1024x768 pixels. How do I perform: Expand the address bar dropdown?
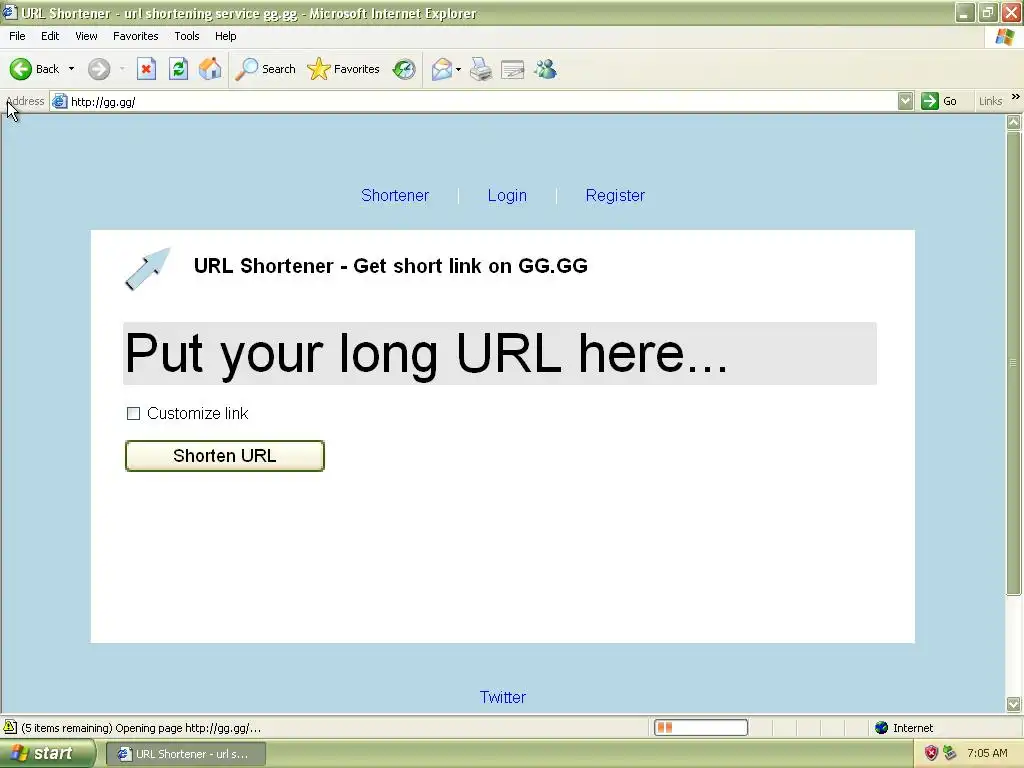click(905, 101)
